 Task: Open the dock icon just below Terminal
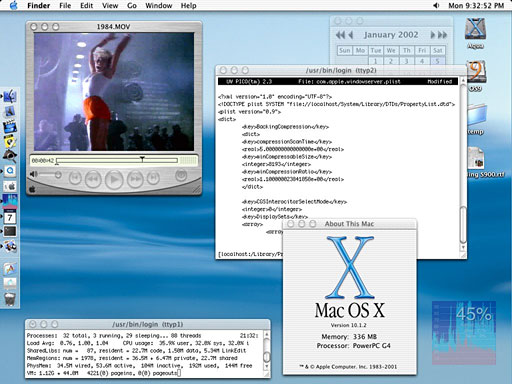[10, 247]
